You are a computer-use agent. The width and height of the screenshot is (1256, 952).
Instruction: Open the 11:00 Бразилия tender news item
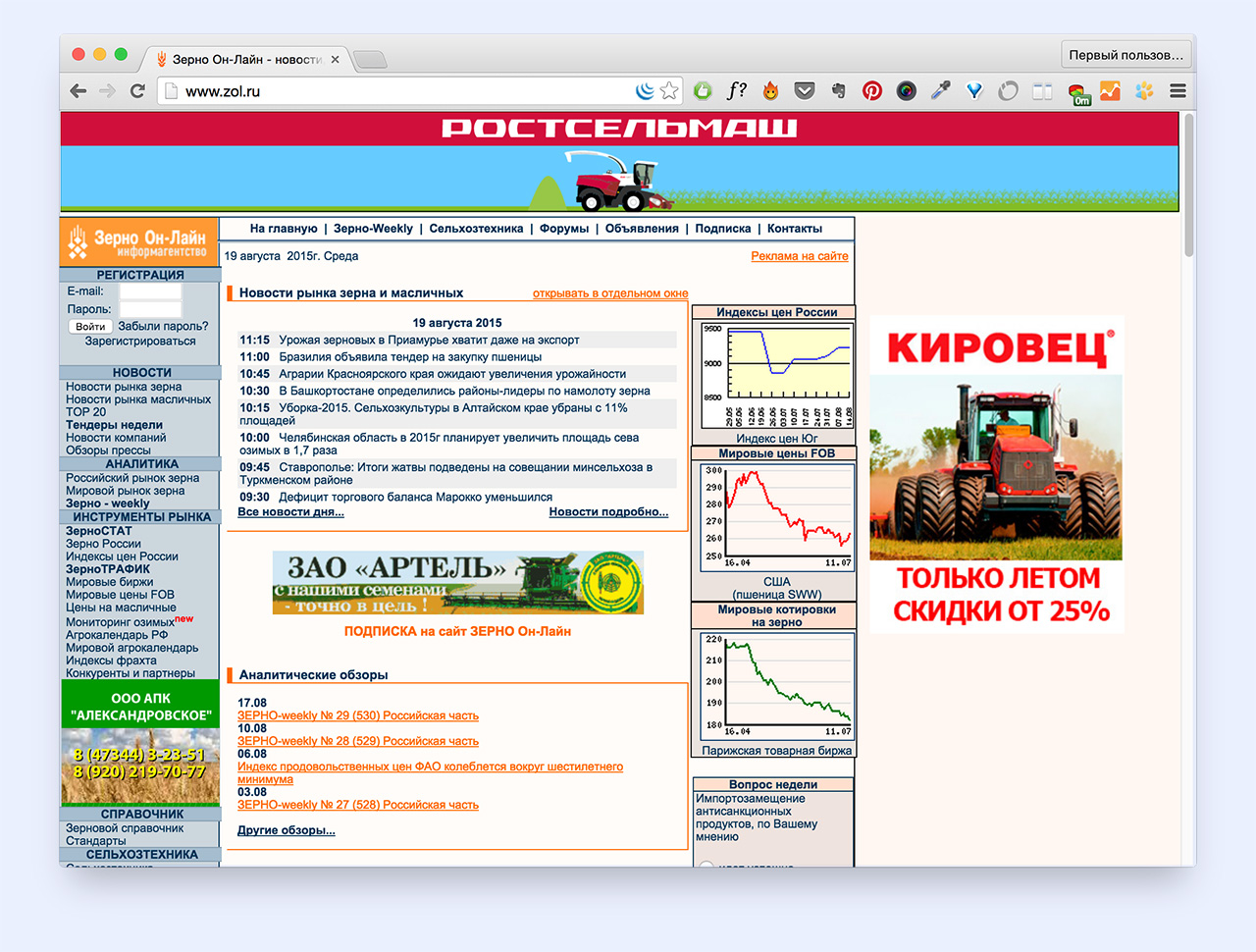click(410, 357)
